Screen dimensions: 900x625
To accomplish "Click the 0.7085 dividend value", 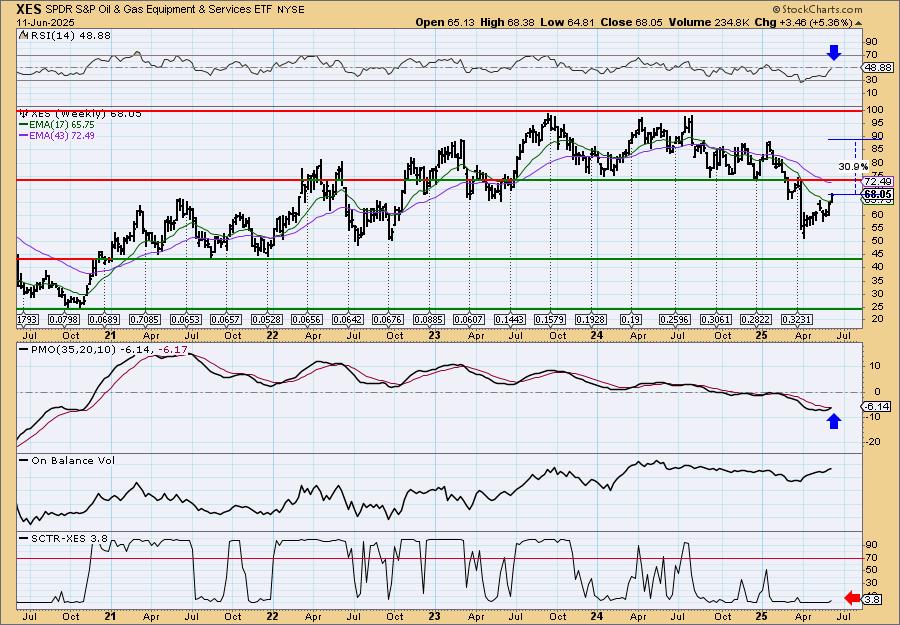I will 145,320.
